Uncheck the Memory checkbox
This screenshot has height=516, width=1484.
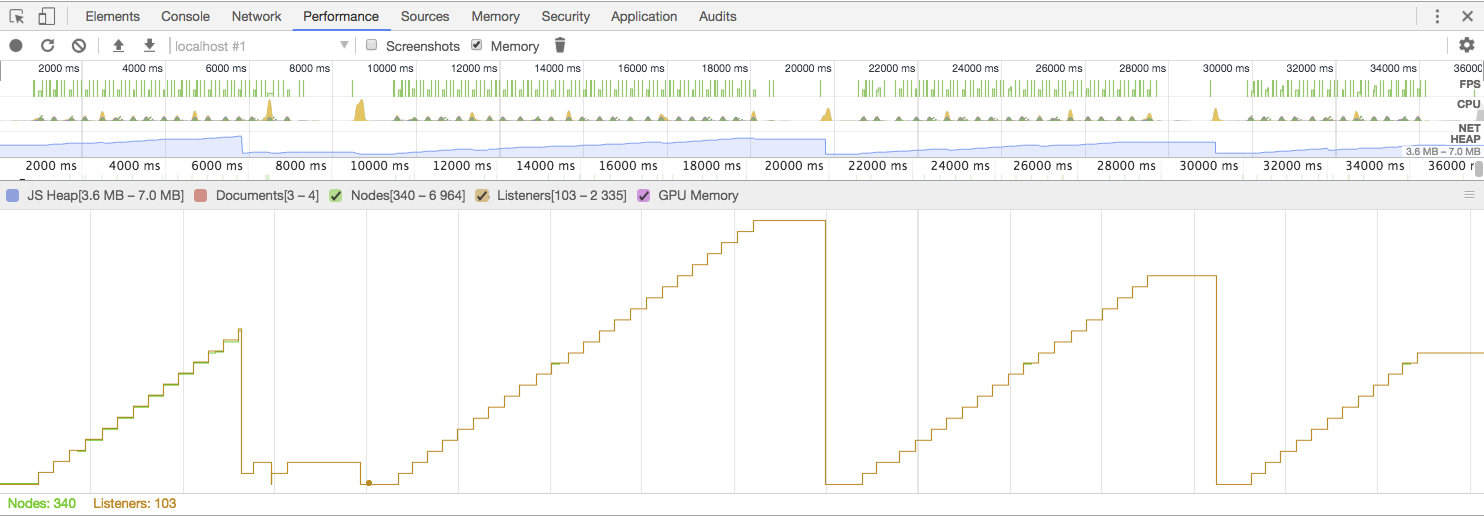tap(476, 45)
